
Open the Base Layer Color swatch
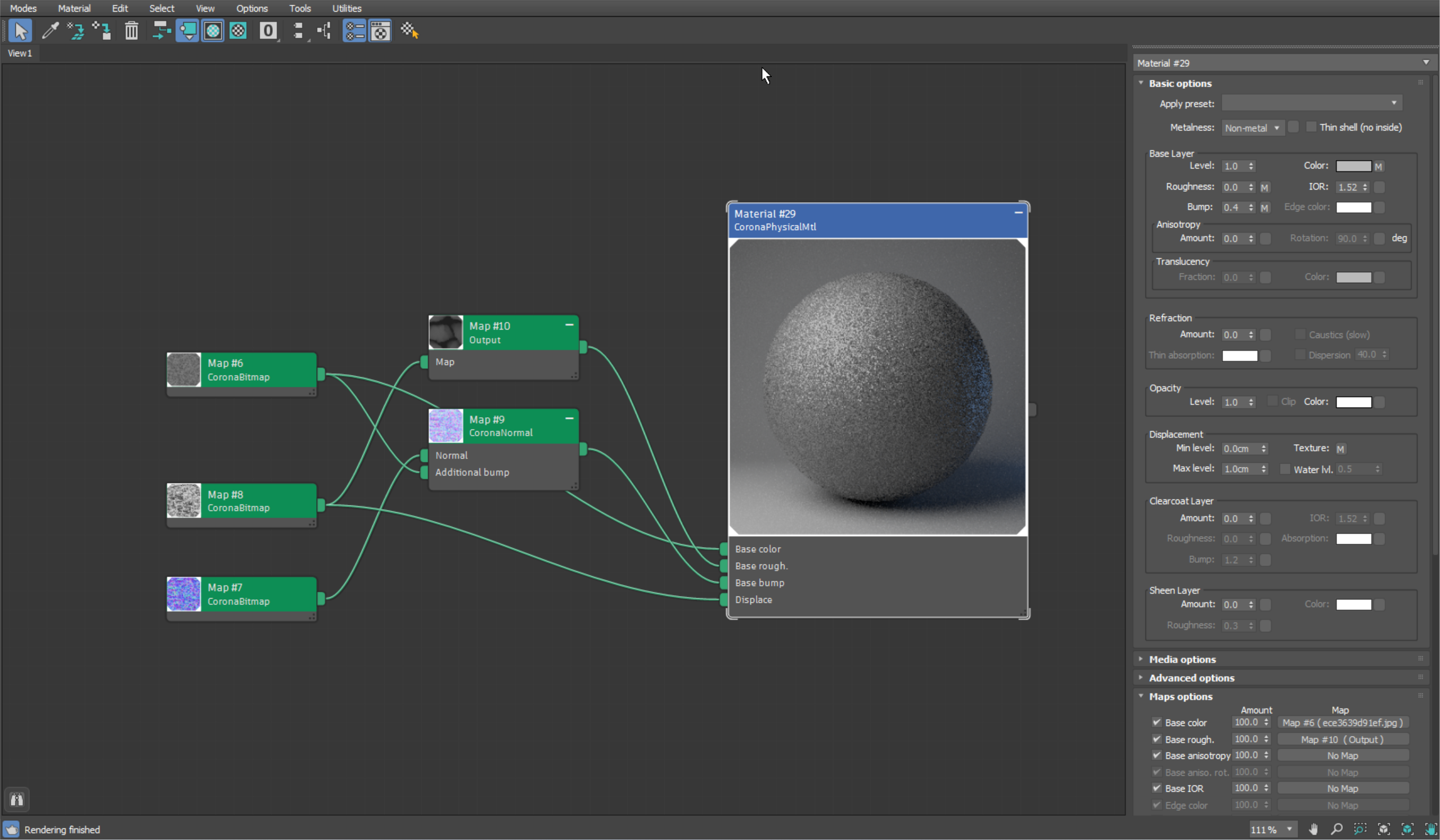coord(1356,166)
